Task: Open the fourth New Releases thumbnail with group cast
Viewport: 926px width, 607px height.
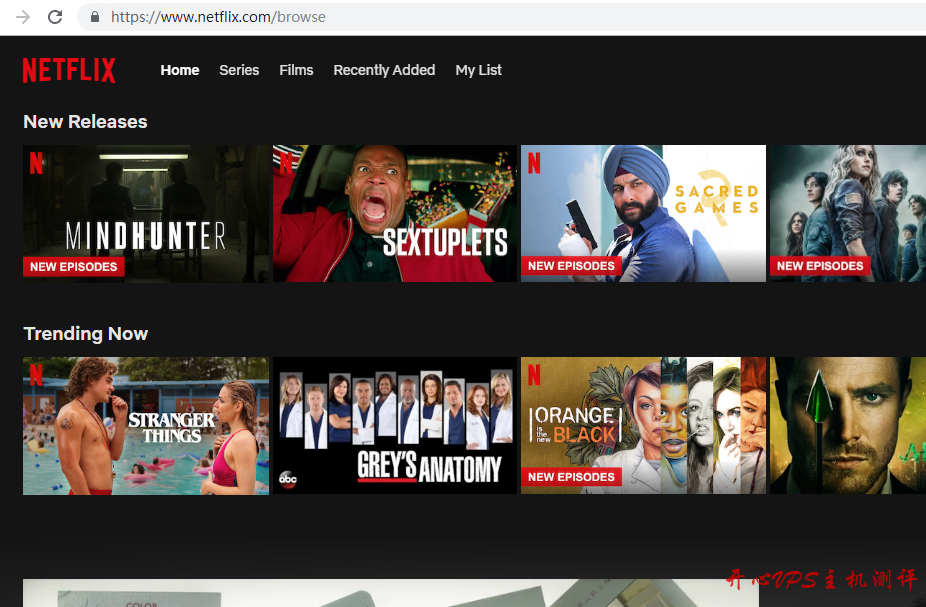Action: coord(848,214)
